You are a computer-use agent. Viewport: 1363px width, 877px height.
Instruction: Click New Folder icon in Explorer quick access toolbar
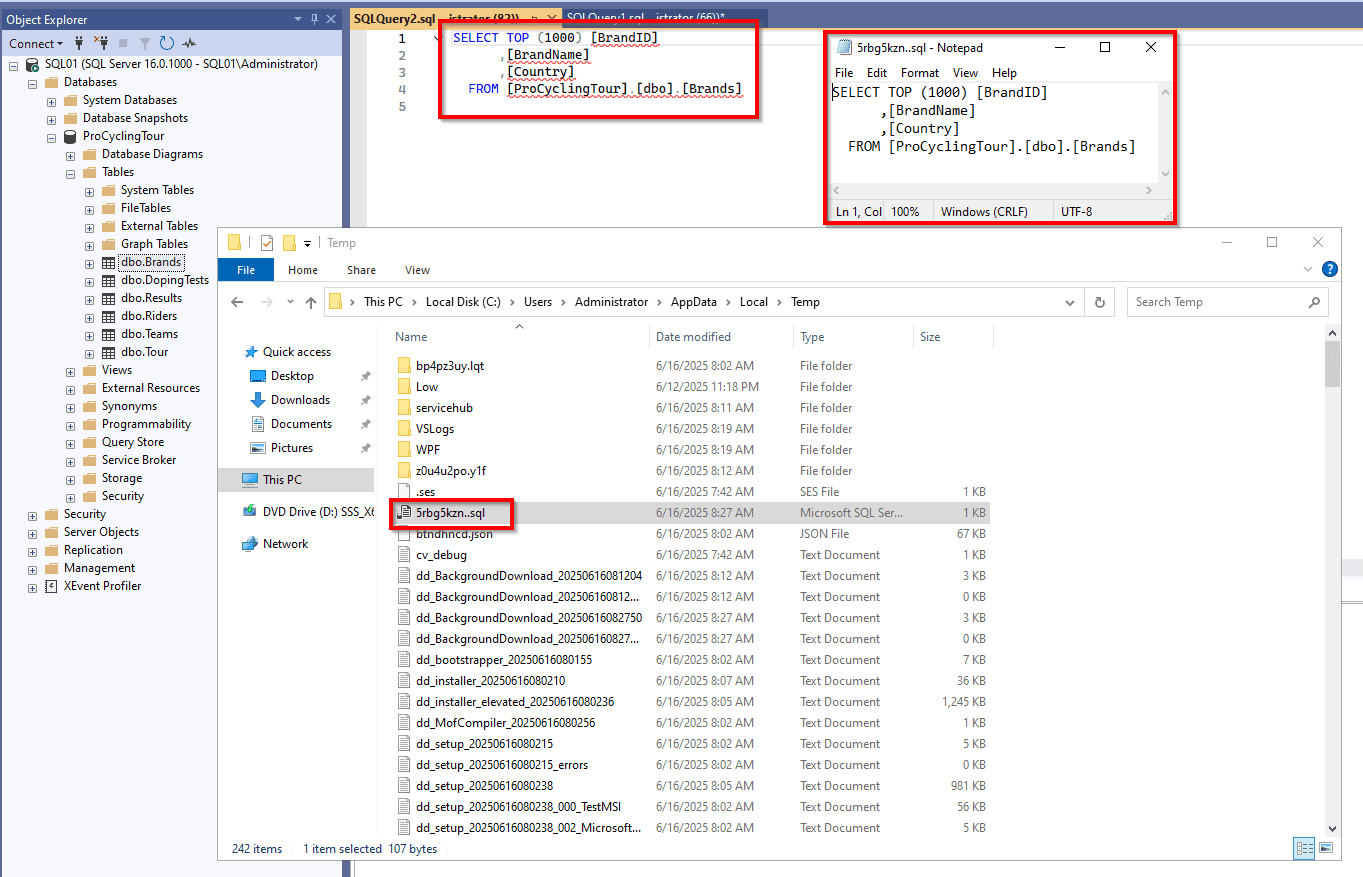[289, 243]
